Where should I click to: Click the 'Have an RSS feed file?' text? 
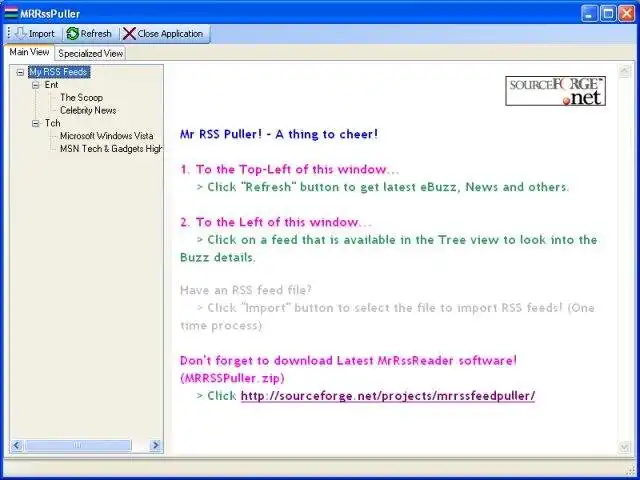pyautogui.click(x=246, y=290)
